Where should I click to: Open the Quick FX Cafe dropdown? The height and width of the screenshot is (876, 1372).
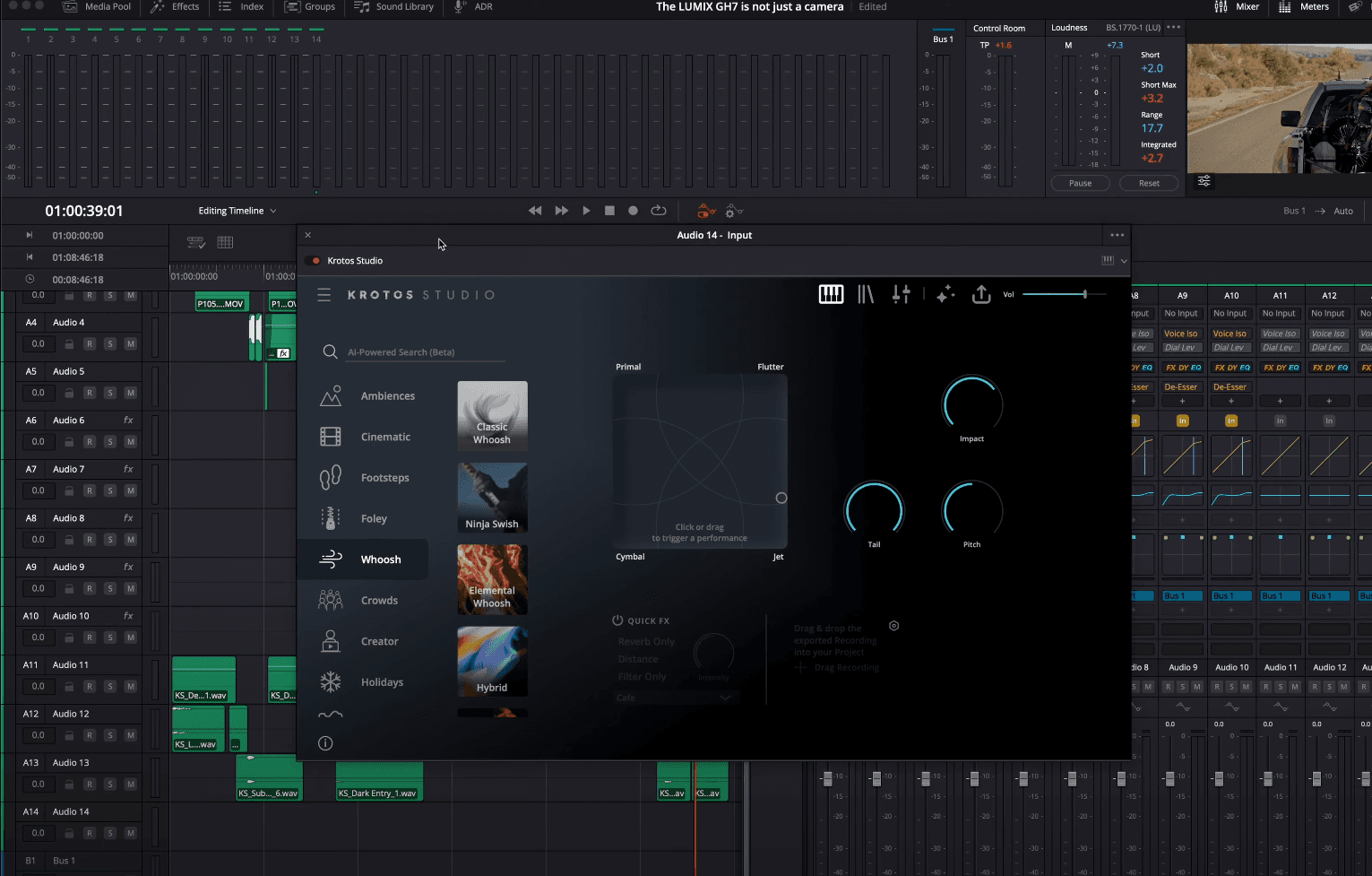click(675, 698)
